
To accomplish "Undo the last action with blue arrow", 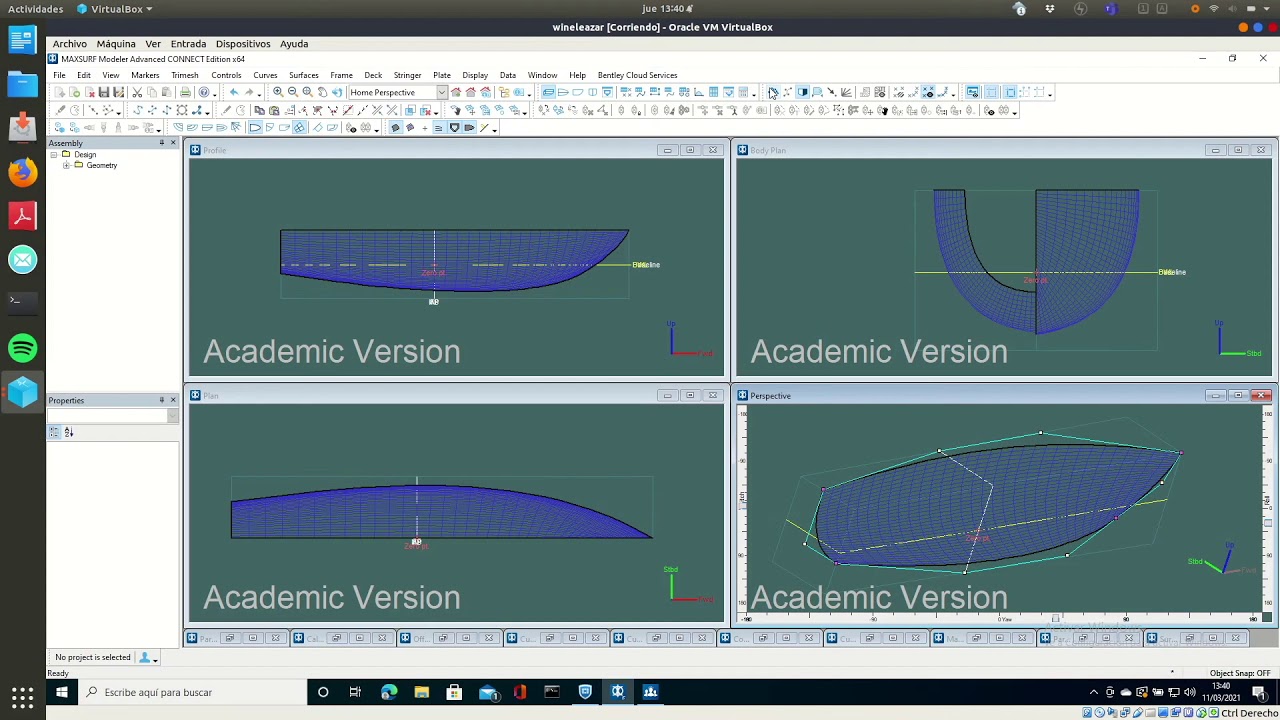I will click(x=234, y=92).
